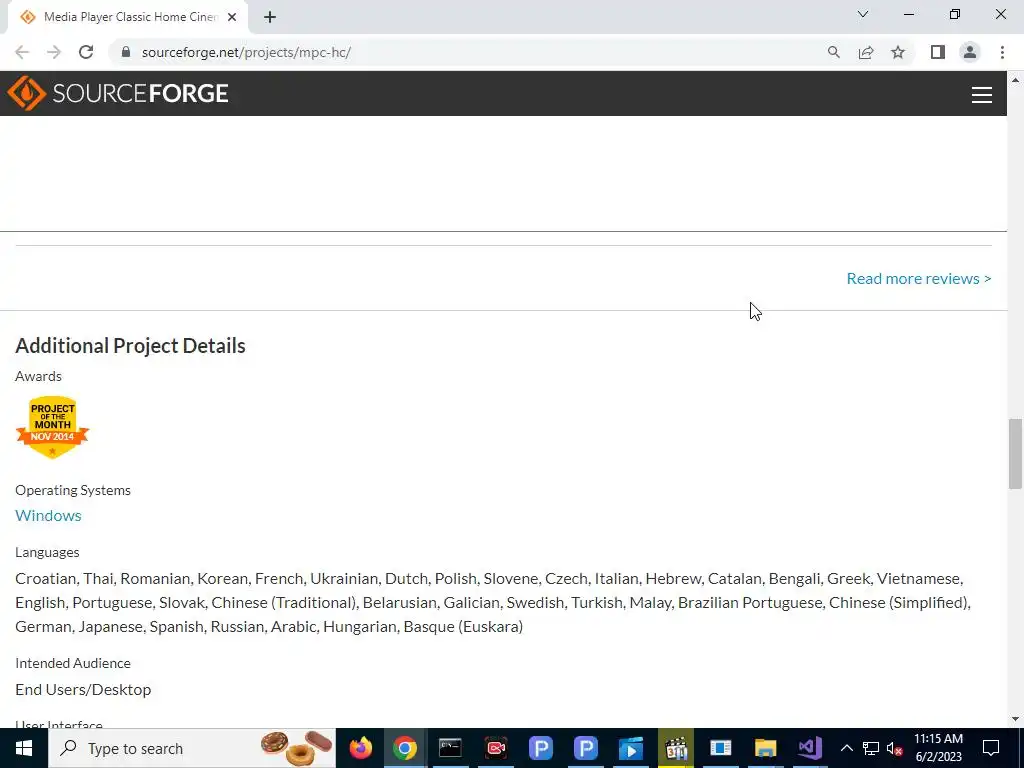The width and height of the screenshot is (1024, 768).
Task: Click the Project of the Month badge
Action: (x=52, y=427)
